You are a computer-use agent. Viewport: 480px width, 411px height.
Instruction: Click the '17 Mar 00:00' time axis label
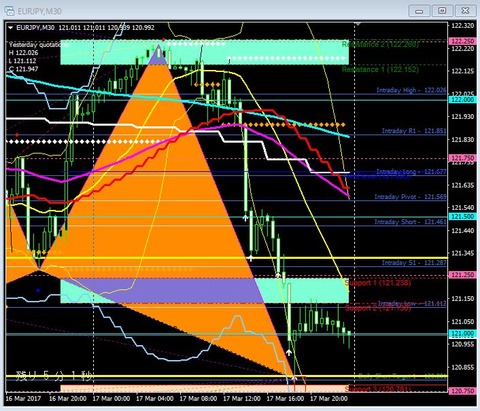(x=111, y=398)
